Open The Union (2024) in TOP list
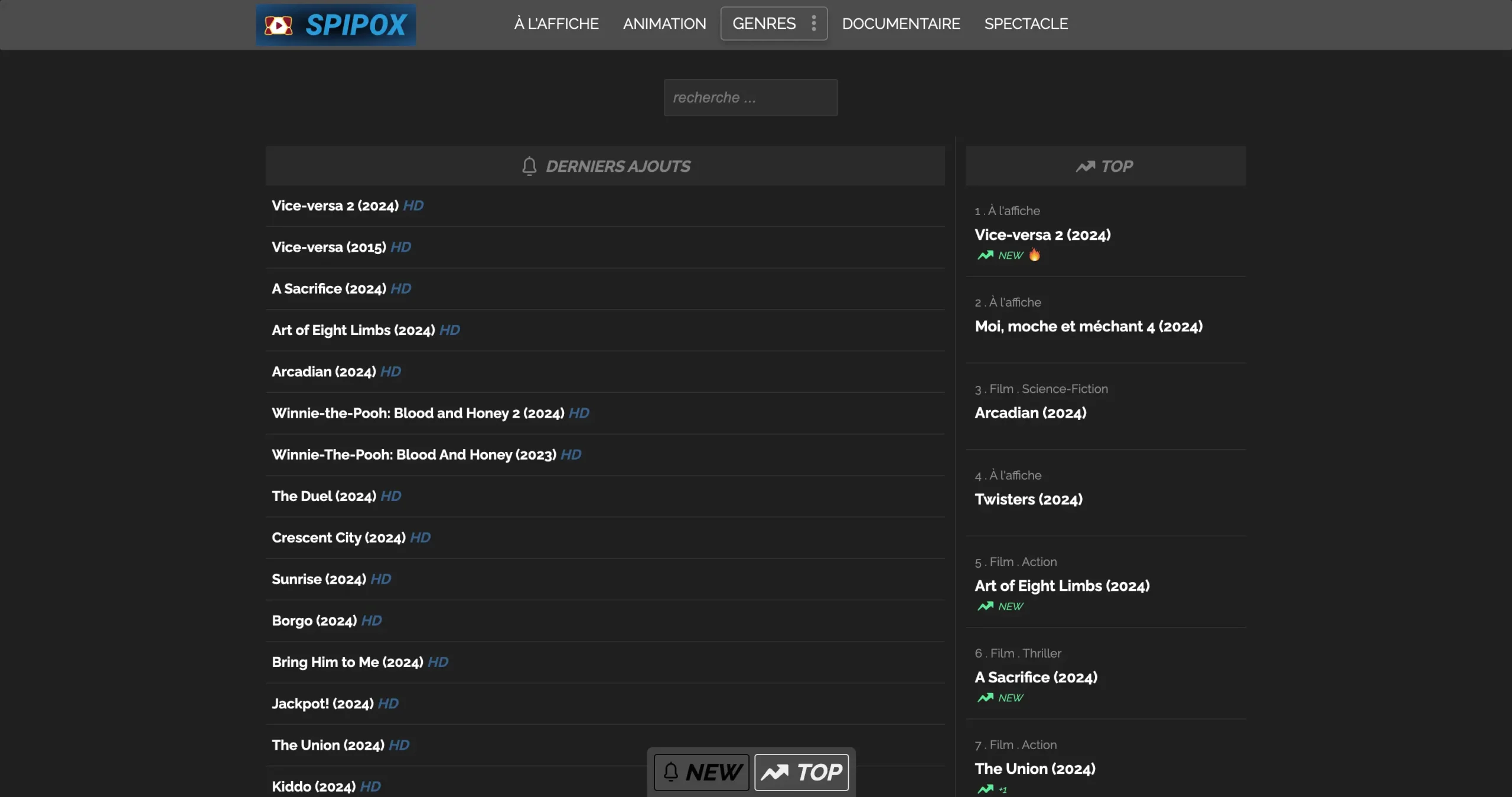This screenshot has height=797, width=1512. 1035,769
